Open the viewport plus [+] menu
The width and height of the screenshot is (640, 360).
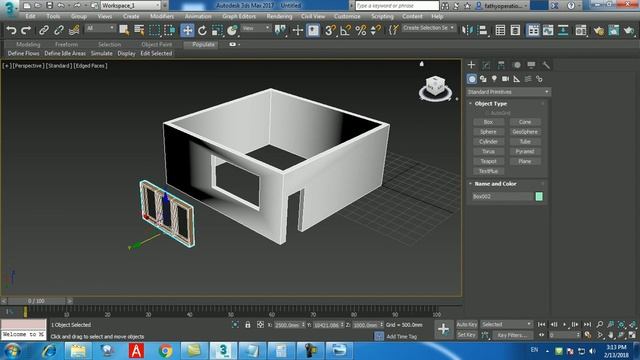(7, 66)
